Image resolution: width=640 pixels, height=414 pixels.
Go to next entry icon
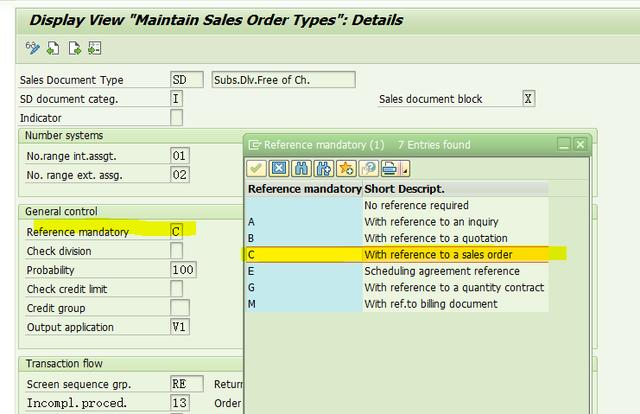coord(74,47)
